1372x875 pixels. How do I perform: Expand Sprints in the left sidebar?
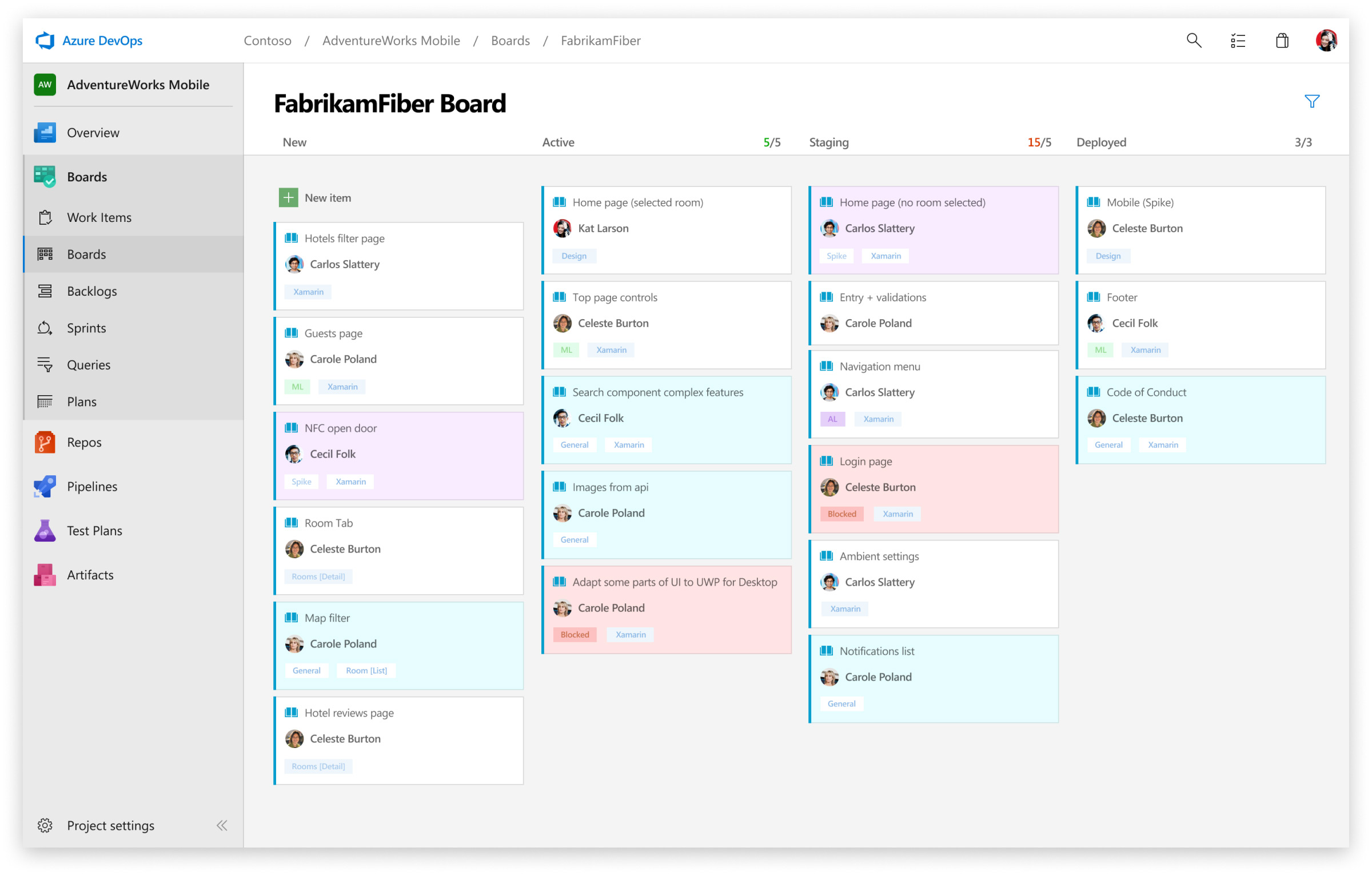coord(85,327)
